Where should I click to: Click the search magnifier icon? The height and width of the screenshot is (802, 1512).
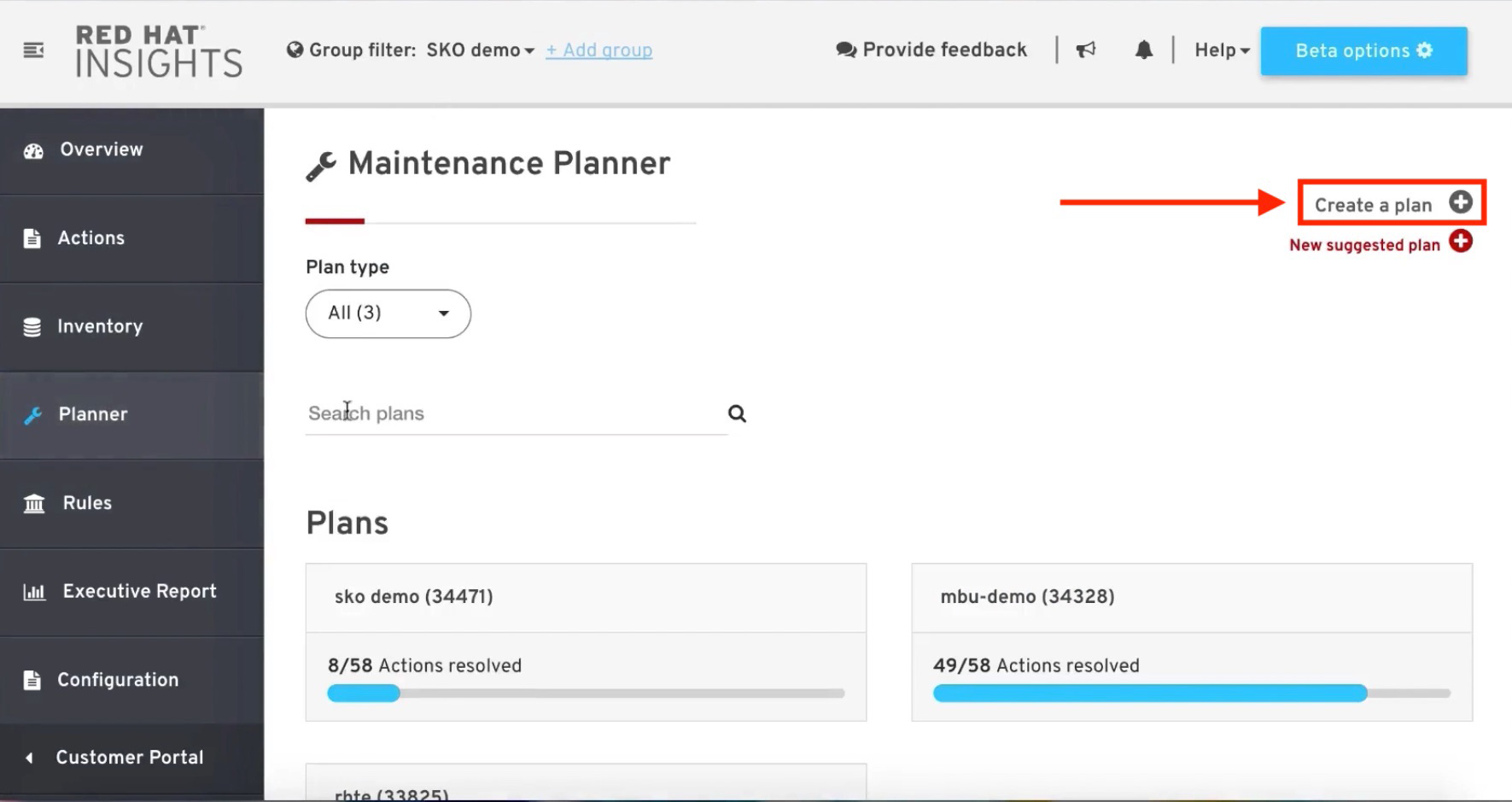[x=737, y=414]
